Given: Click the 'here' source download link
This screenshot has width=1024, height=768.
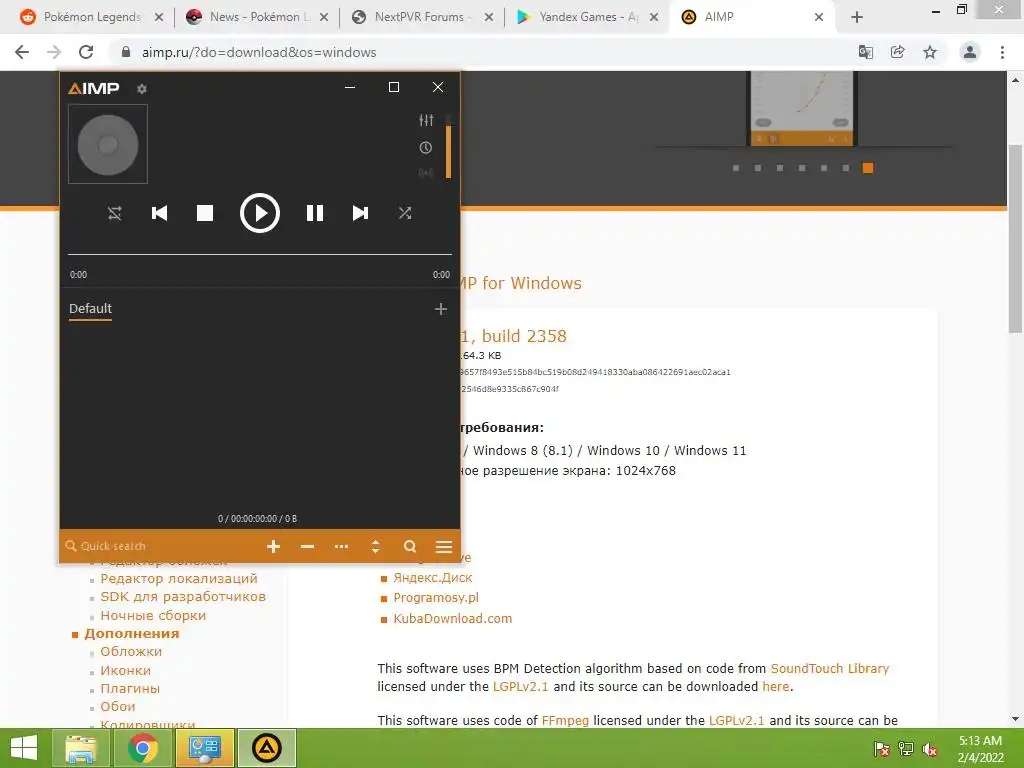Looking at the screenshot, I should tap(776, 686).
